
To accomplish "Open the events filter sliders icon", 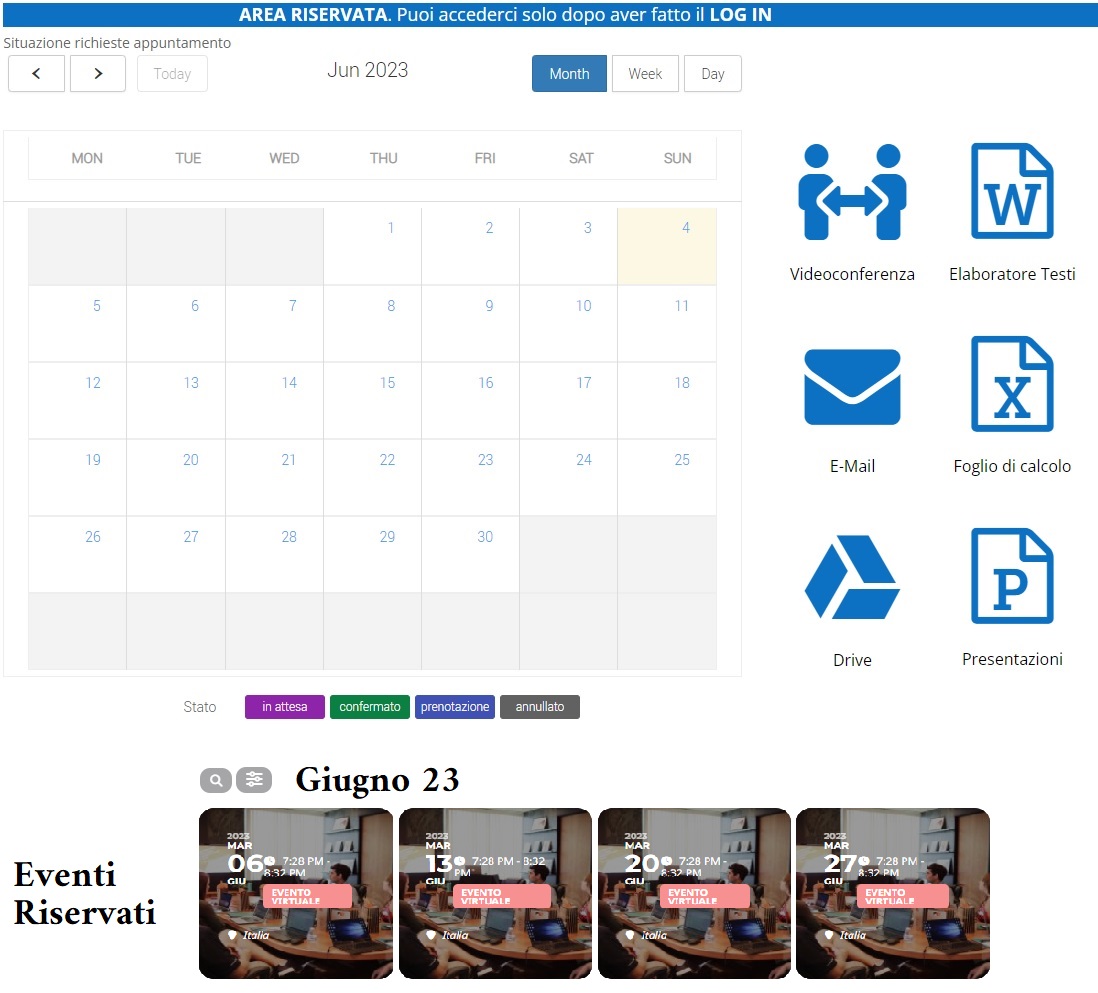I will coord(254,780).
